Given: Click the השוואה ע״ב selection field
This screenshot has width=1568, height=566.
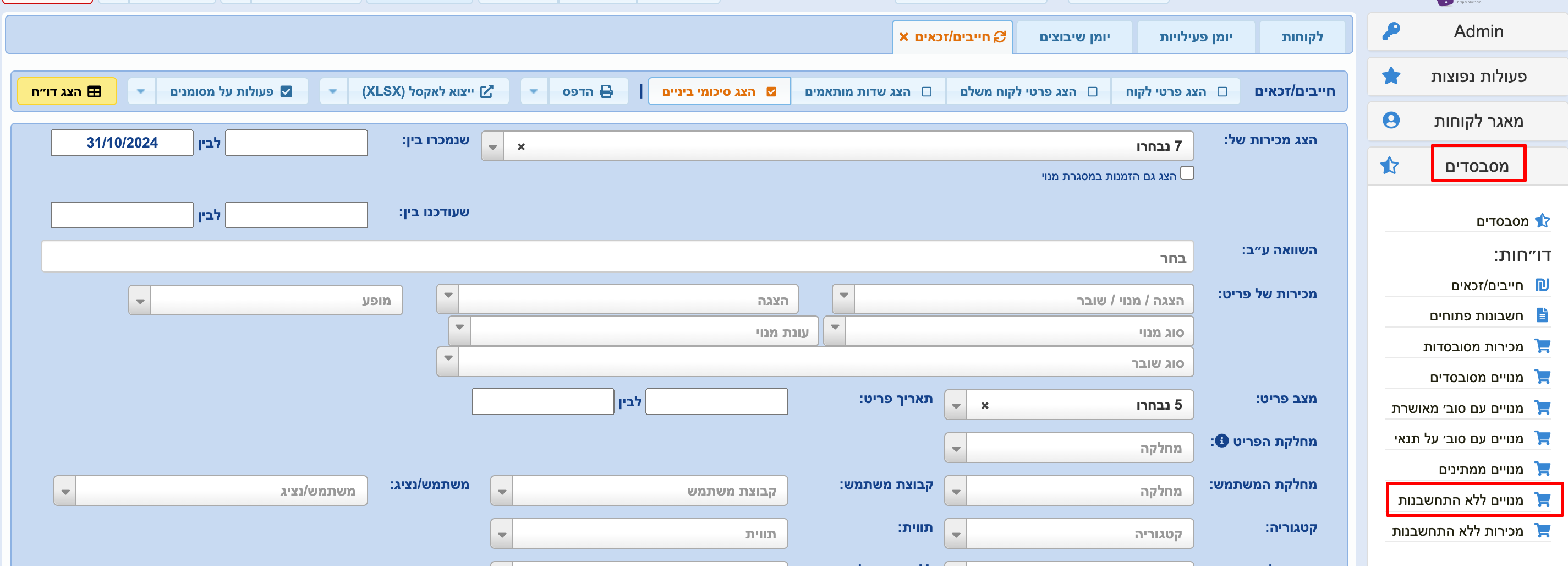Looking at the screenshot, I should click(617, 257).
